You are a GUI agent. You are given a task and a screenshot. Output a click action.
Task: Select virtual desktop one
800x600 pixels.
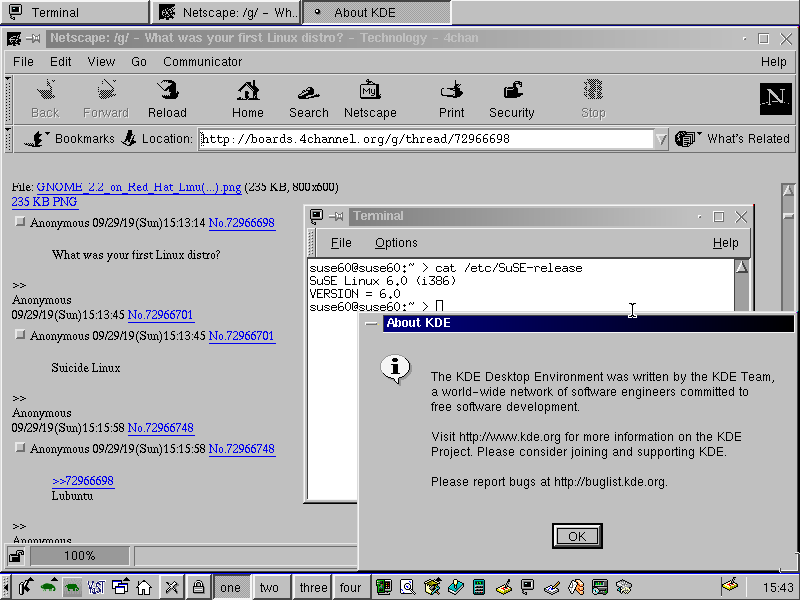pyautogui.click(x=231, y=587)
